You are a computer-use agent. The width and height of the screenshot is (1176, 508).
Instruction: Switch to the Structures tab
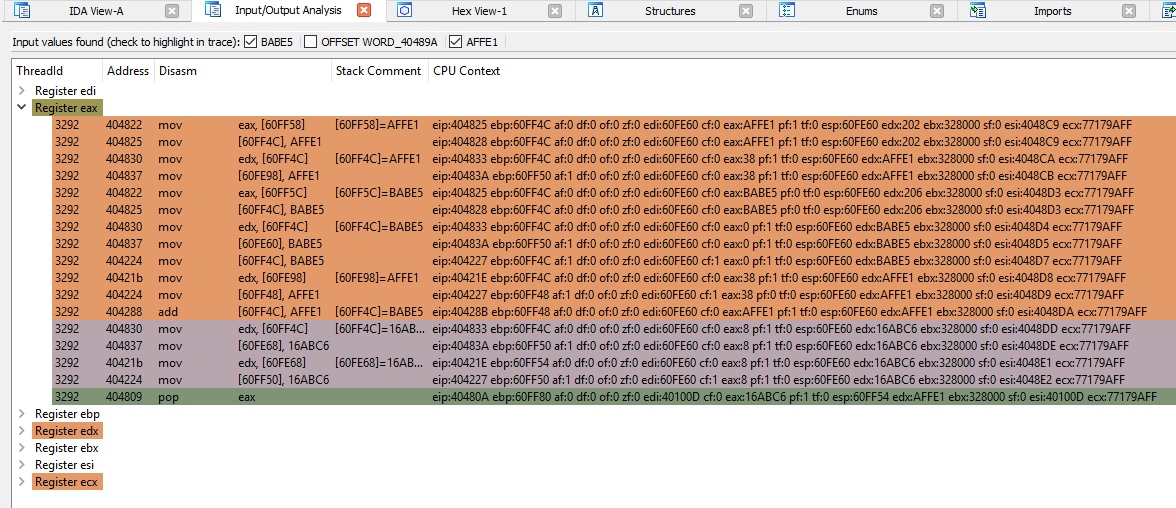[x=670, y=11]
